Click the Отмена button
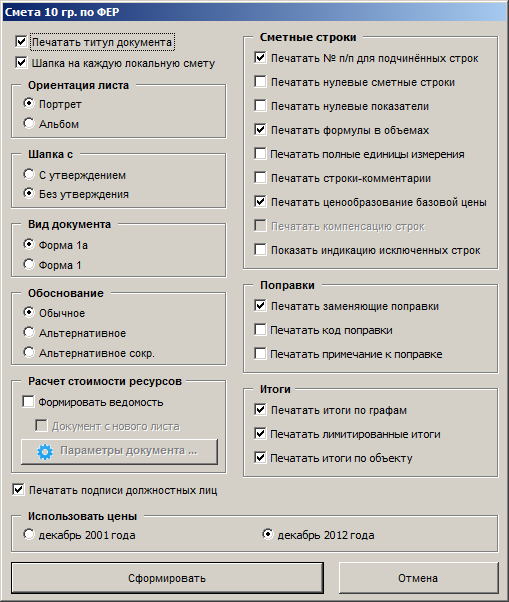Image resolution: width=509 pixels, height=602 pixels. click(418, 578)
